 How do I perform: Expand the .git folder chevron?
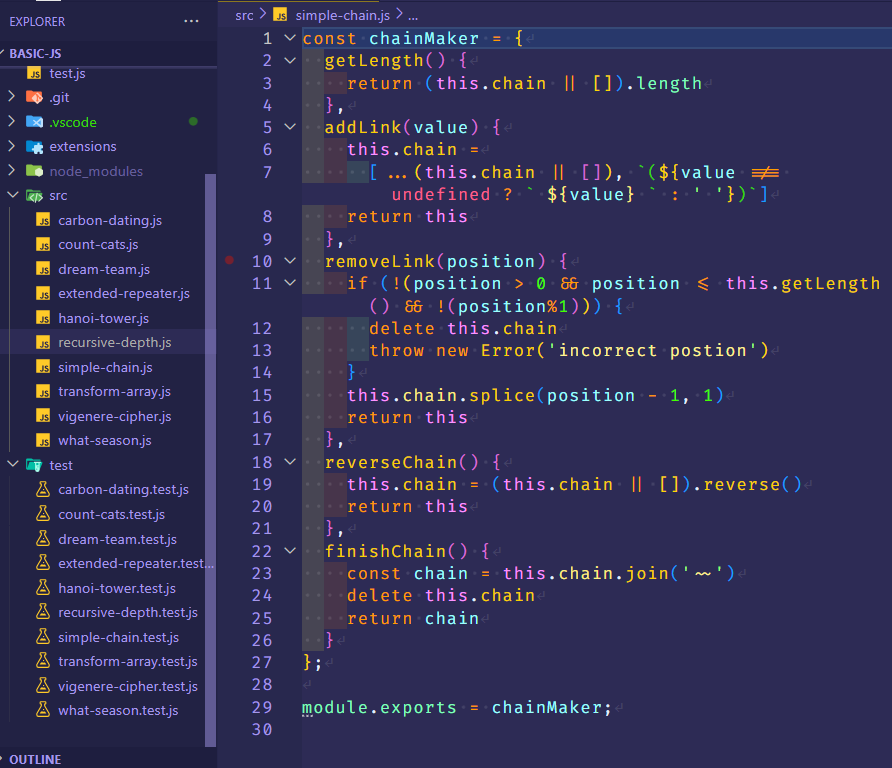11,97
